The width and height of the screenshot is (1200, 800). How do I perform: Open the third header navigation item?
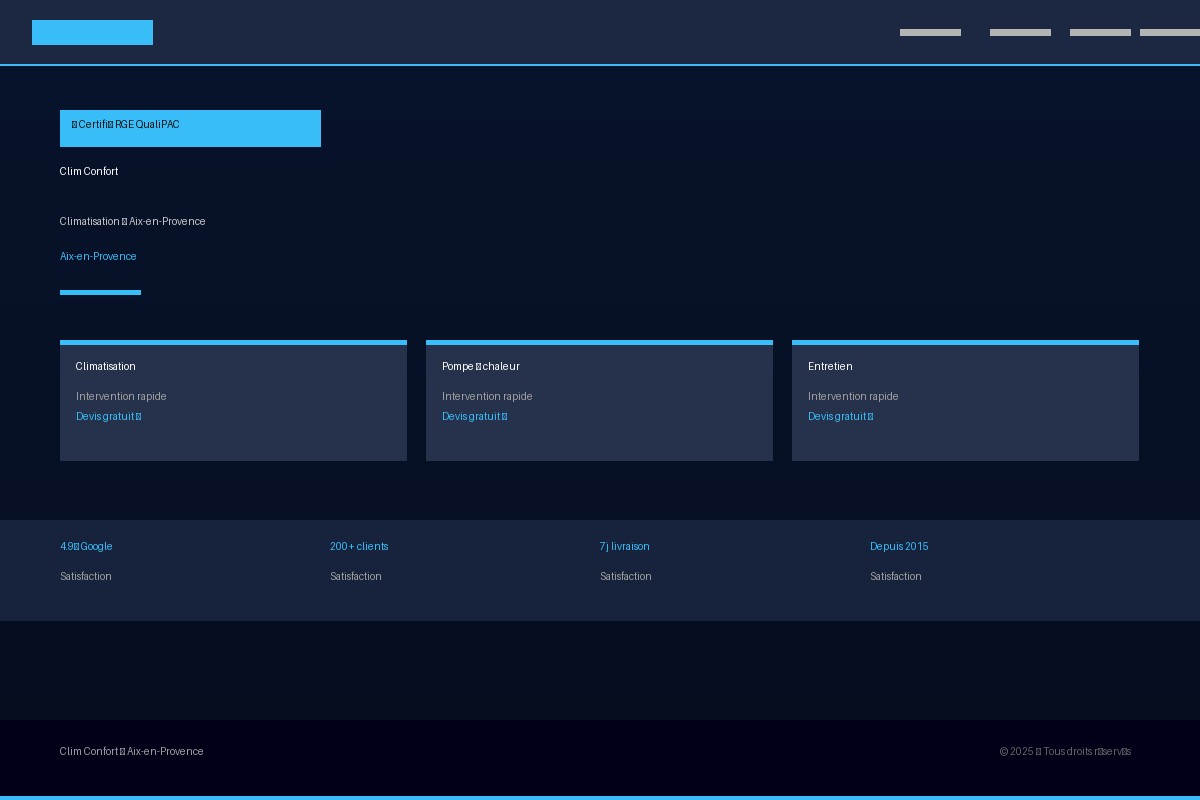pyautogui.click(x=1100, y=33)
